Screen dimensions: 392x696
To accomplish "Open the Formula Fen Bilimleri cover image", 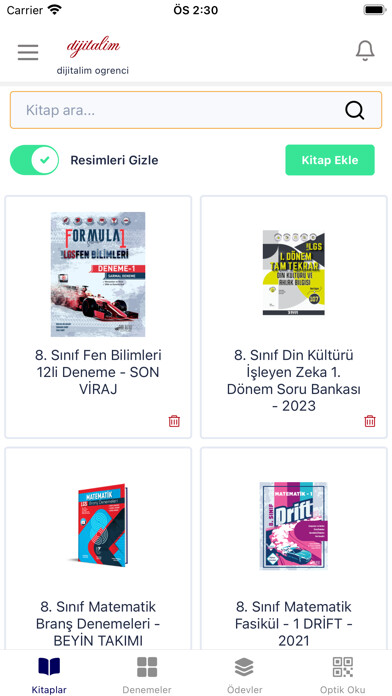I will coord(98,274).
